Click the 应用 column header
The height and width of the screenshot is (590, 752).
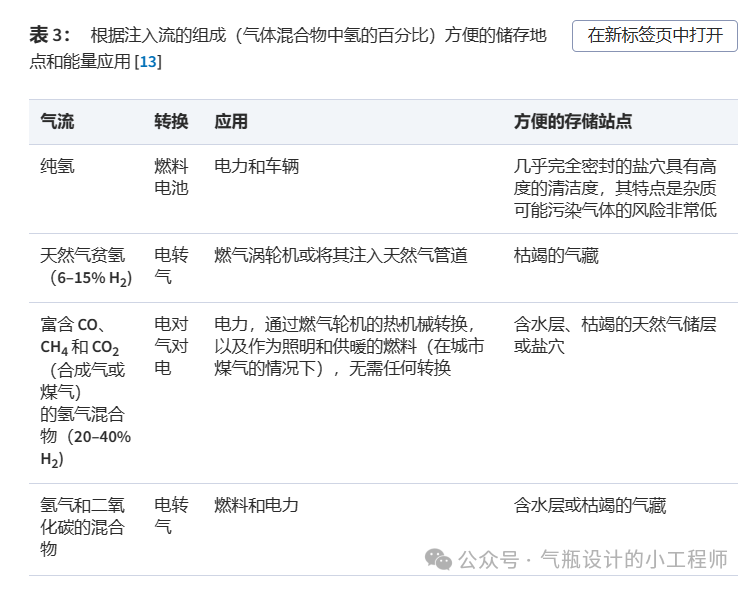(x=231, y=122)
